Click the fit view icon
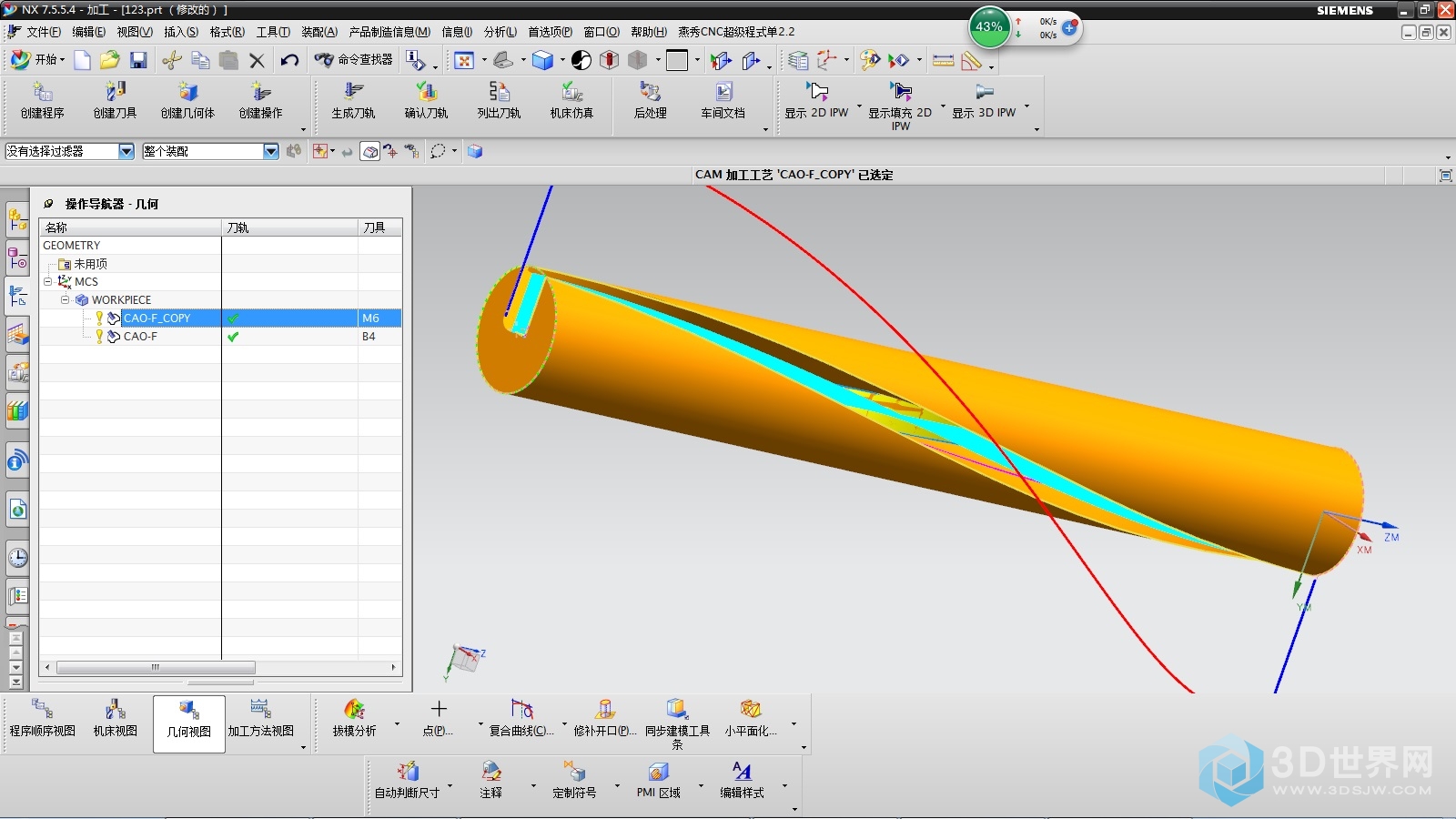The image size is (1456, 819). (464, 60)
